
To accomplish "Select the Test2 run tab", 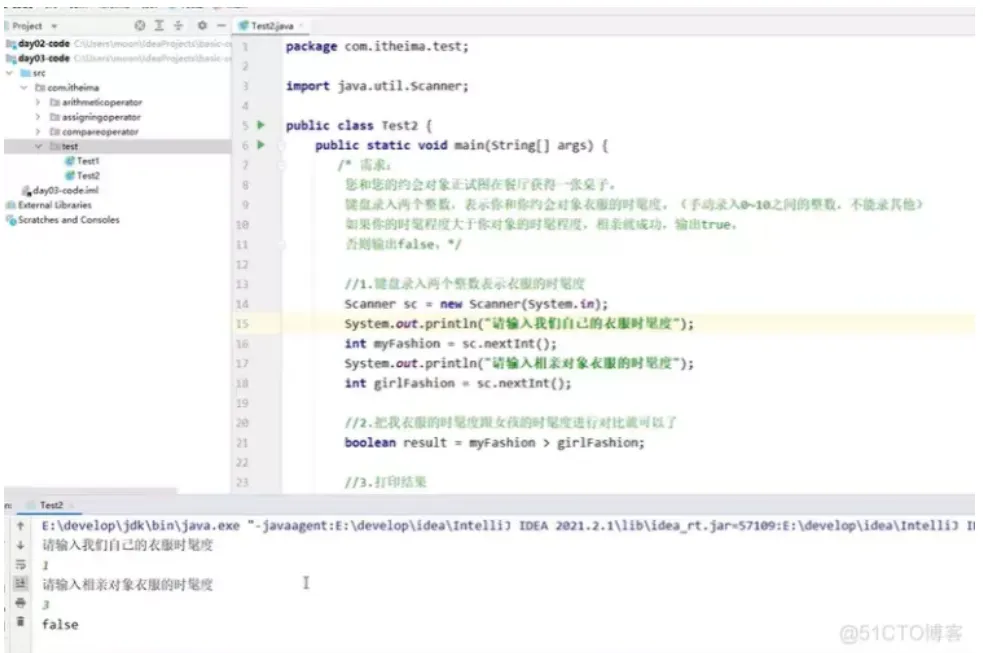I will tap(51, 505).
